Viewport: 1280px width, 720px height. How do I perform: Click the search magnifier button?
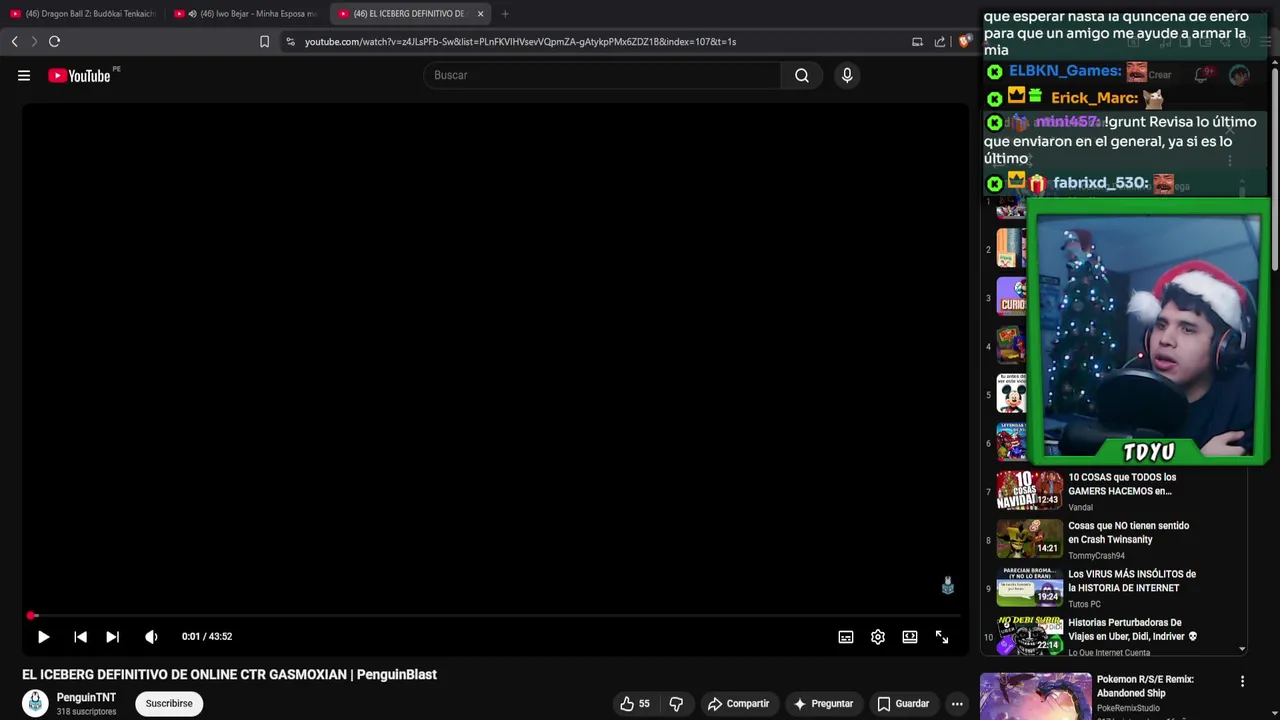(x=802, y=75)
